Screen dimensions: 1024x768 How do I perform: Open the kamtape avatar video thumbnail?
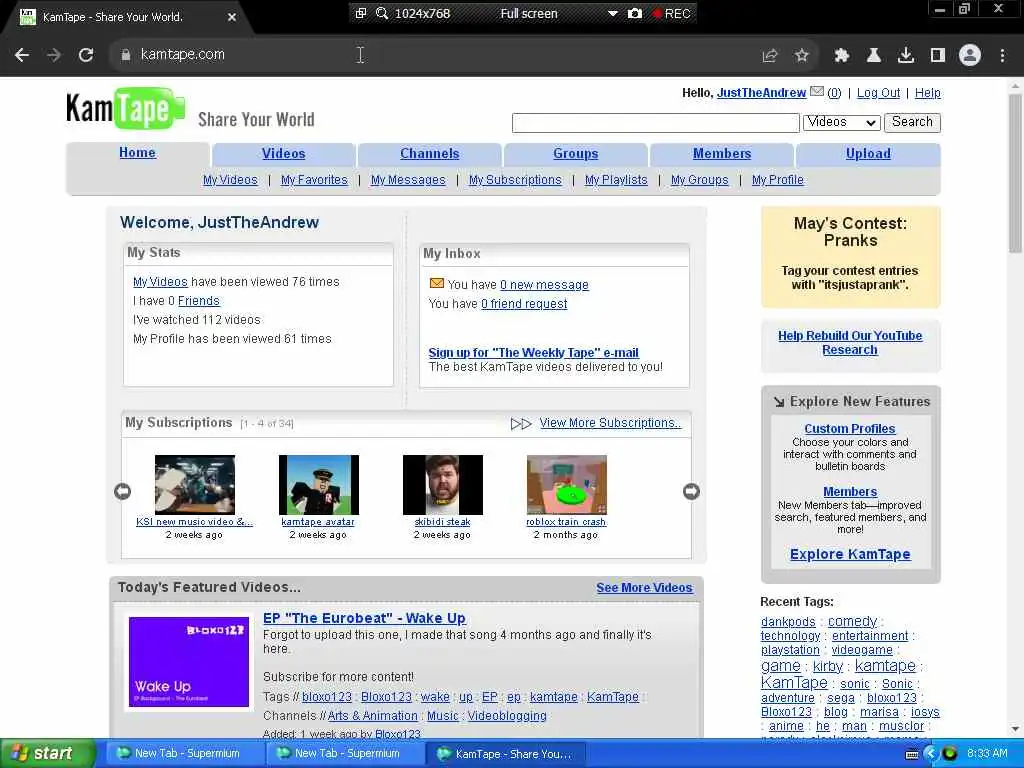(x=319, y=485)
